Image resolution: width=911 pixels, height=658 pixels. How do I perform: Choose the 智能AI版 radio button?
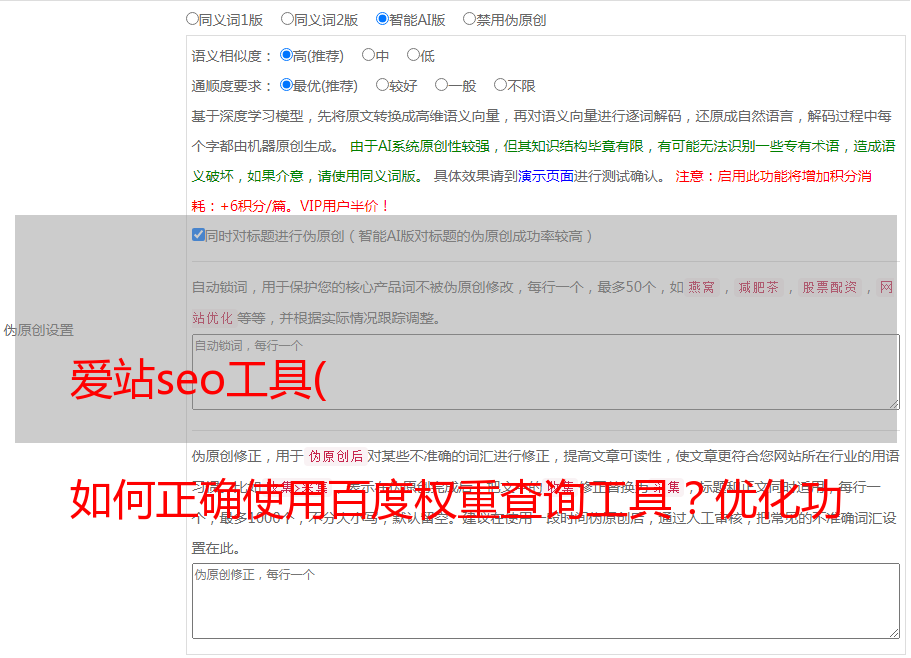coord(382,19)
